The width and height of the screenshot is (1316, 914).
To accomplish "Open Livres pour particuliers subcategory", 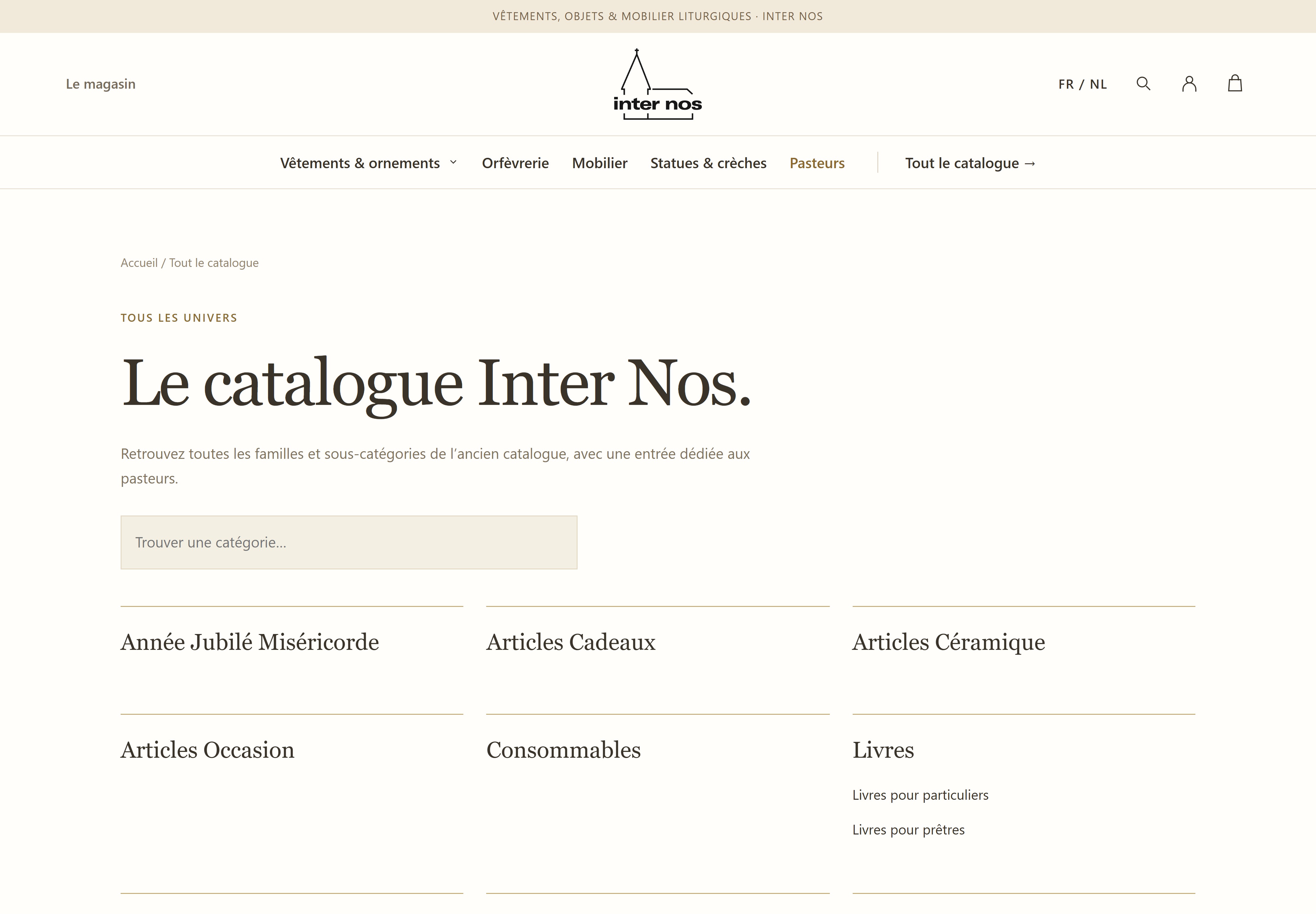I will pos(920,795).
